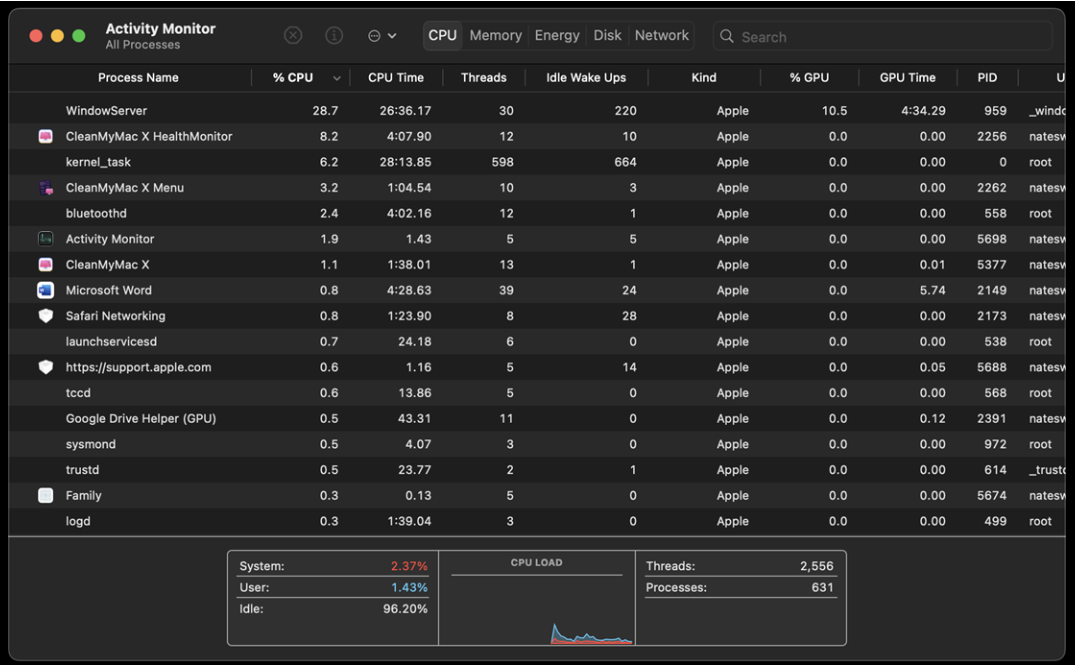The image size is (1075, 665).
Task: Sort by Kind column header
Action: coord(703,77)
